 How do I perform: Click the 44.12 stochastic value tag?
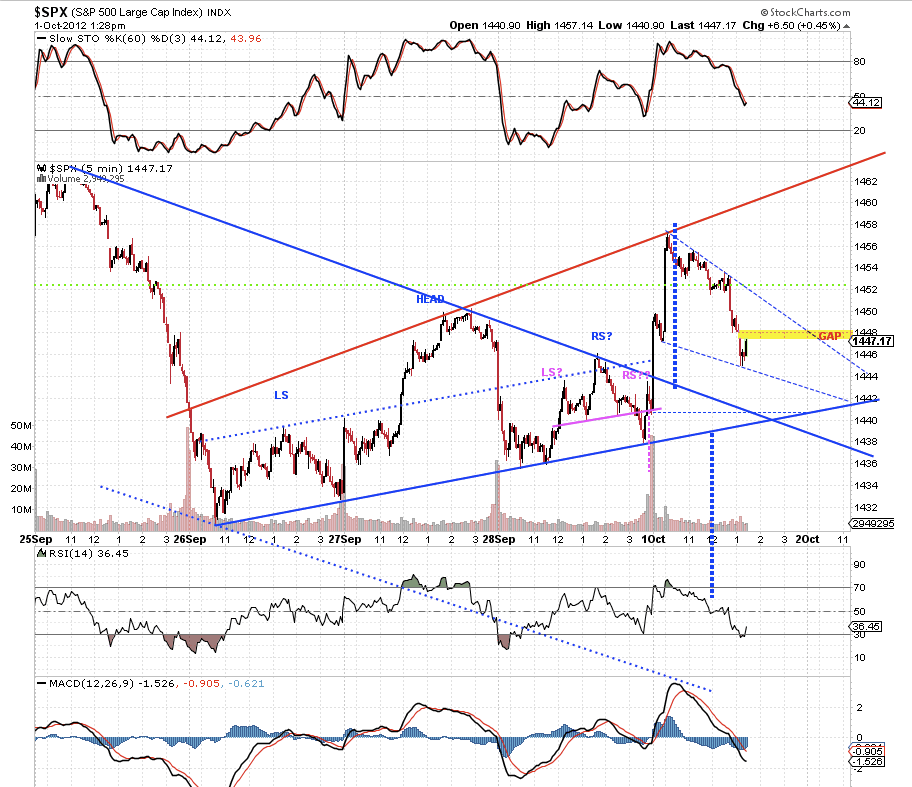pyautogui.click(x=866, y=103)
